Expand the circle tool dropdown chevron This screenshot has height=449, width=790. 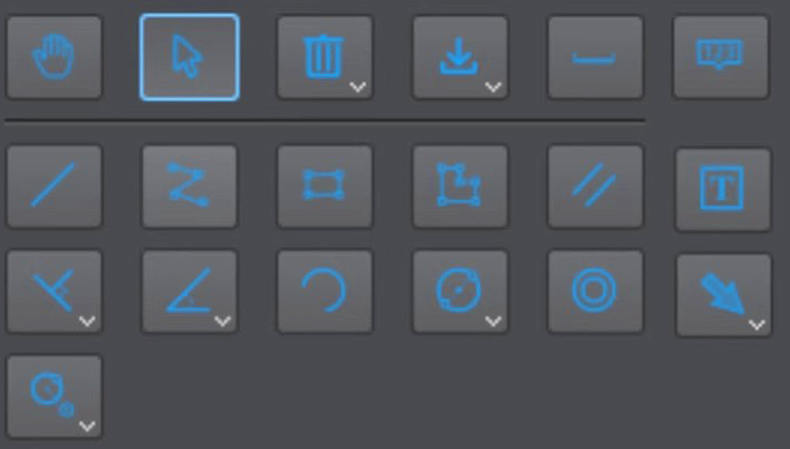click(493, 321)
